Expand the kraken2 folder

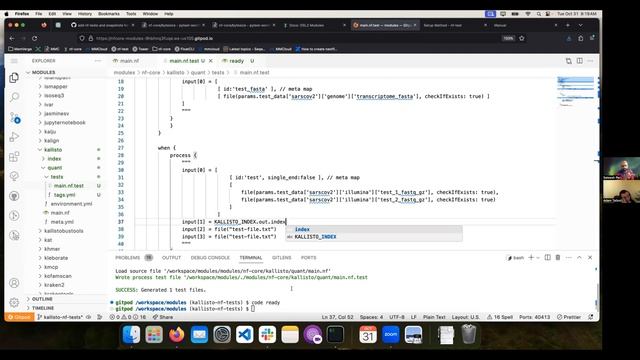54,285
